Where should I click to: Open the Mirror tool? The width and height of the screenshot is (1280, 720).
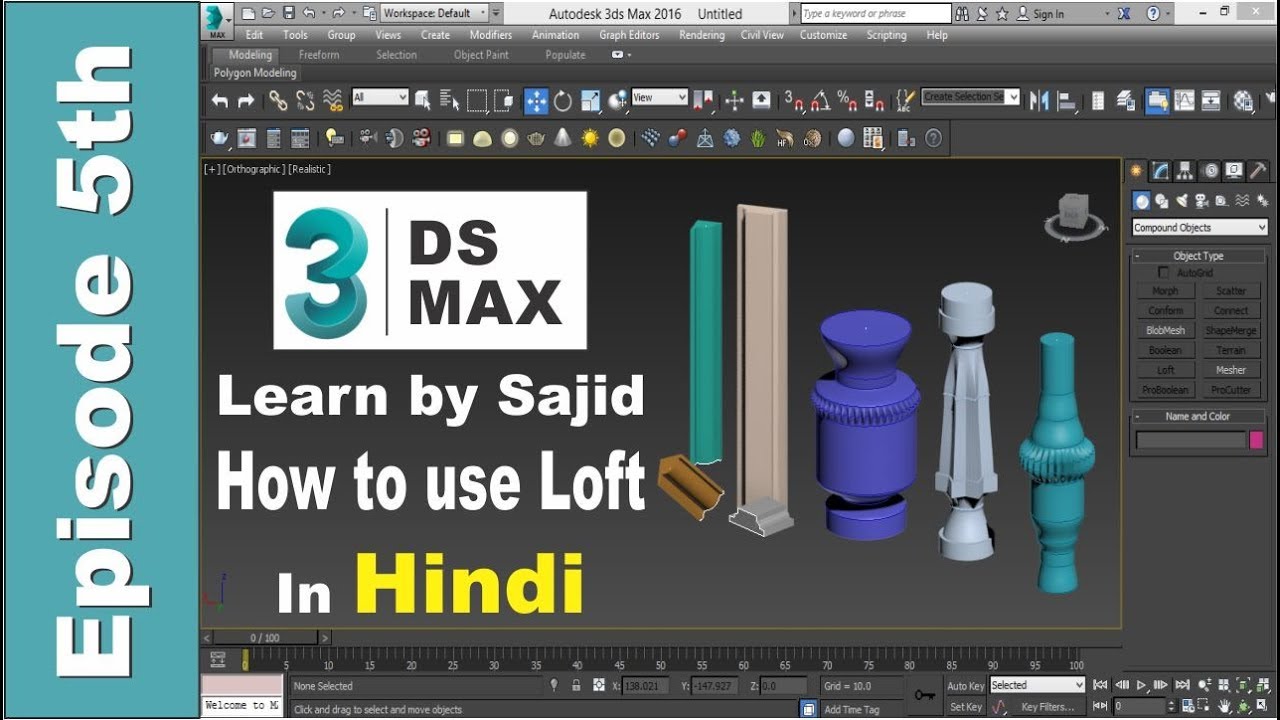click(1039, 100)
